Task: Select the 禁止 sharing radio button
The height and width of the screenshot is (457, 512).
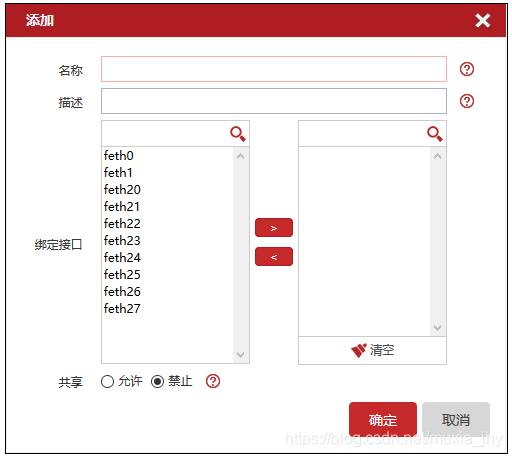Action: click(157, 381)
